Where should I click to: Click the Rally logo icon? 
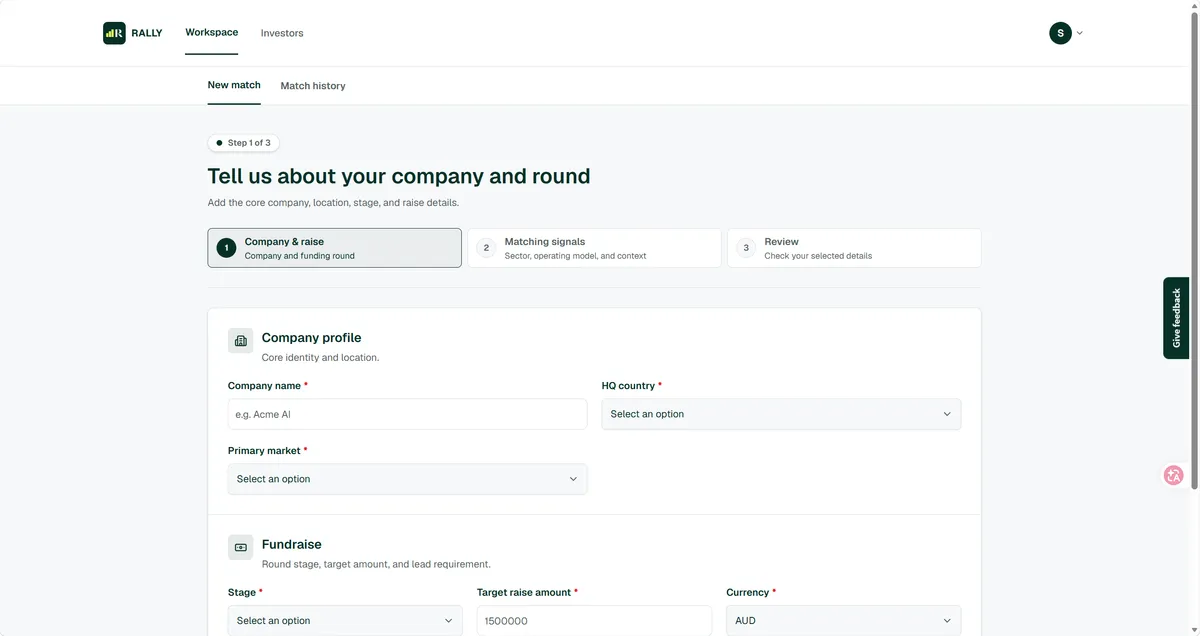pos(114,33)
